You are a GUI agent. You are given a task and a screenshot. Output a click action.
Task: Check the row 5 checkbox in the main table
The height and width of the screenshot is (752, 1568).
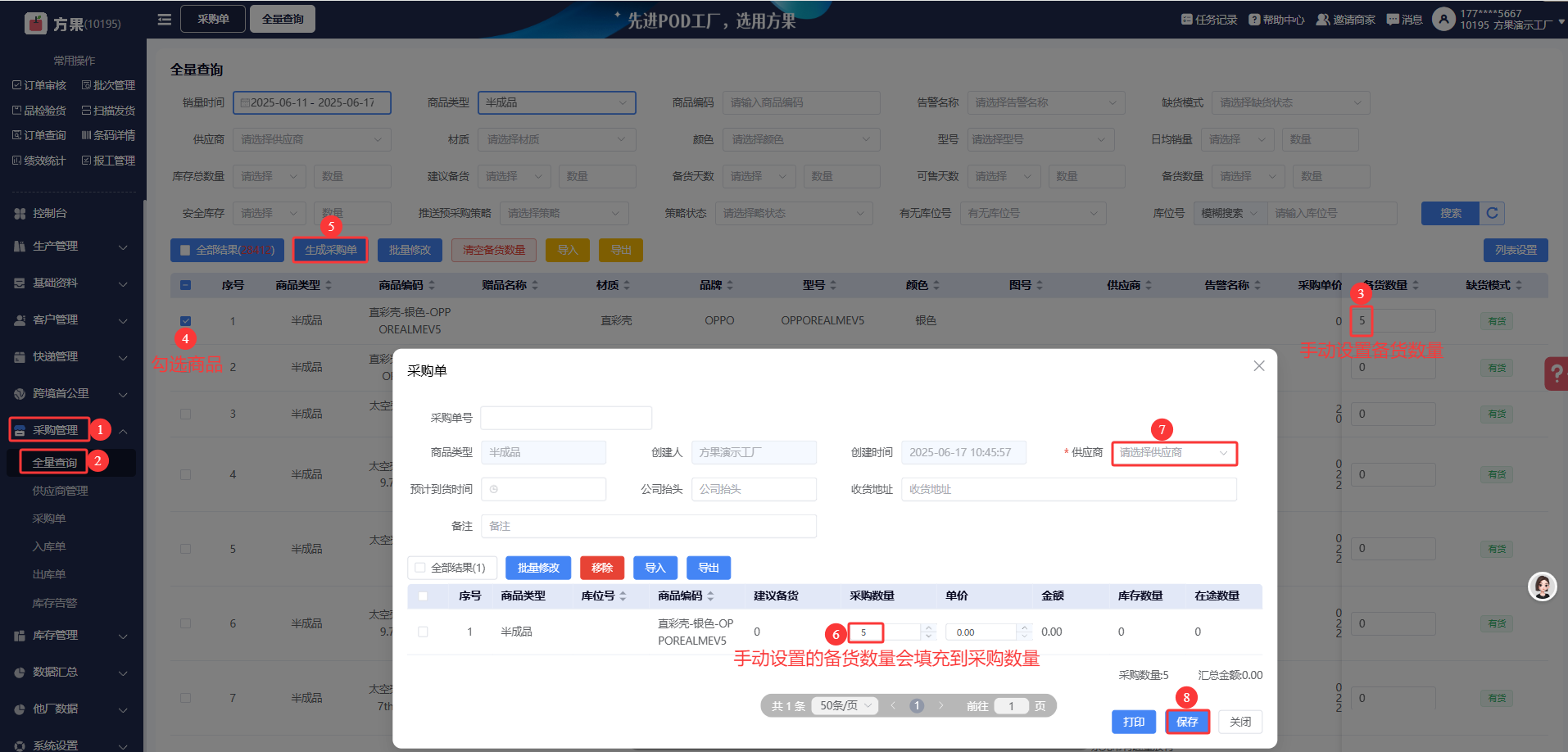tap(185, 549)
